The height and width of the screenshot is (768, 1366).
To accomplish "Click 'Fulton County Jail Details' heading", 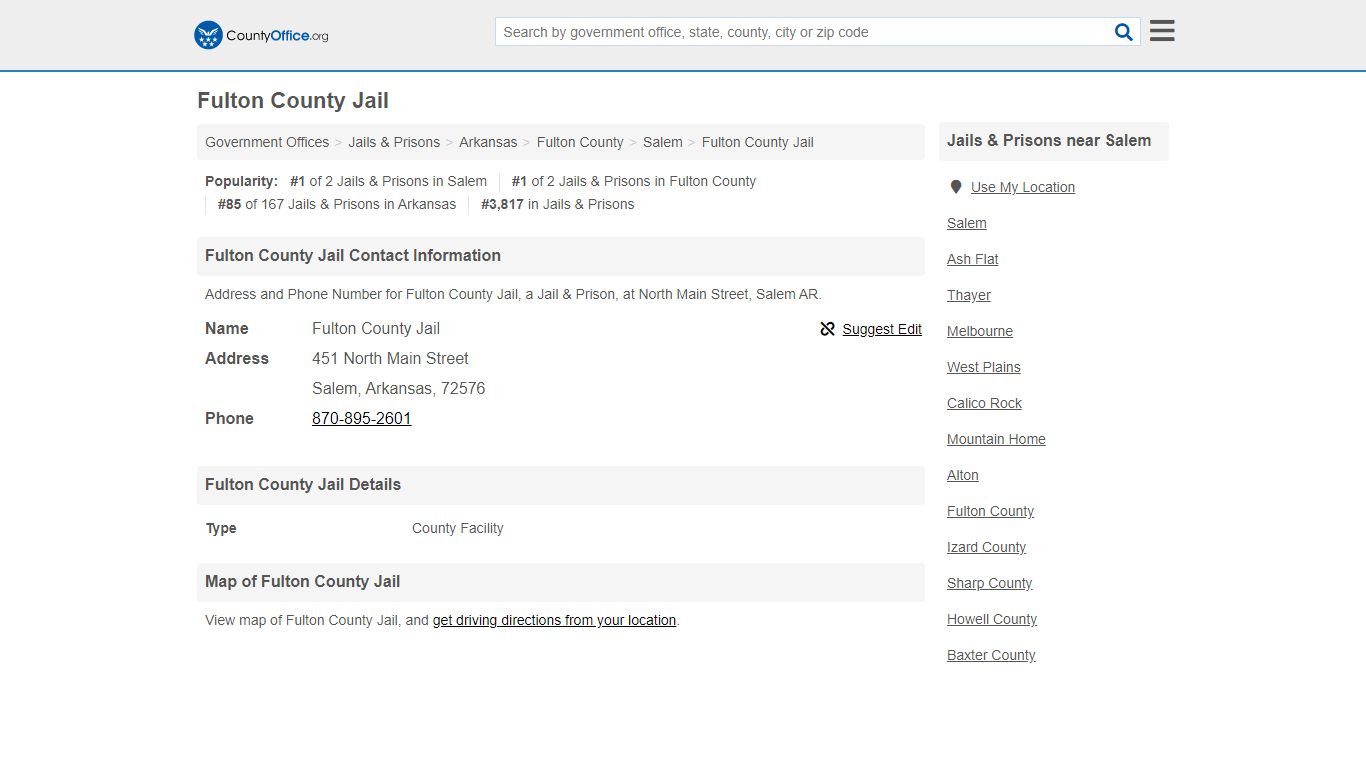I will tap(303, 484).
